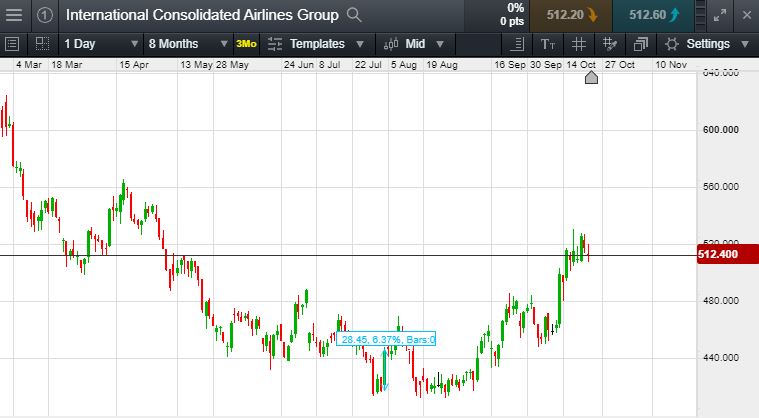Click the price scale alignment icon
Image resolution: width=759 pixels, height=418 pixels.
(x=517, y=44)
